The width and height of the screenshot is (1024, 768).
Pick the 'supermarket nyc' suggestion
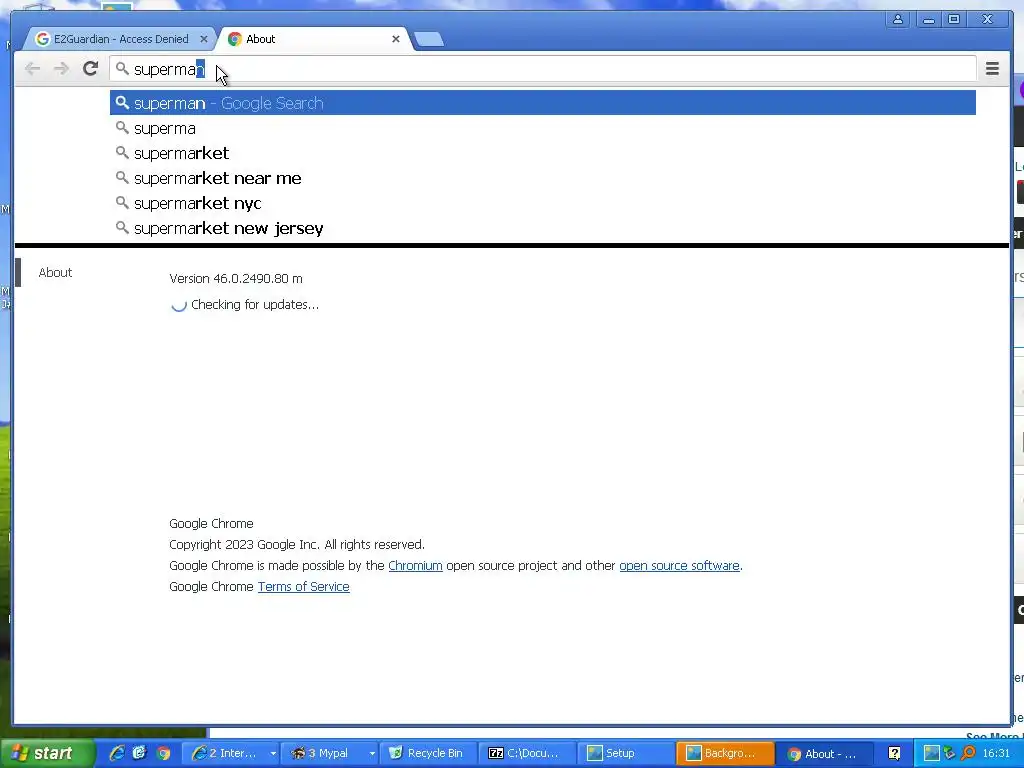coord(543,203)
